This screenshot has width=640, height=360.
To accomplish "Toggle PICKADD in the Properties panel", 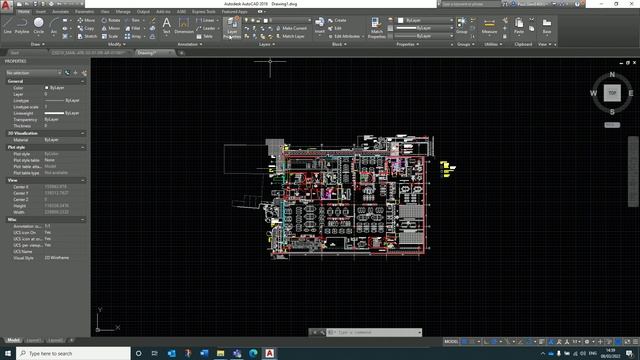I will coord(67,73).
